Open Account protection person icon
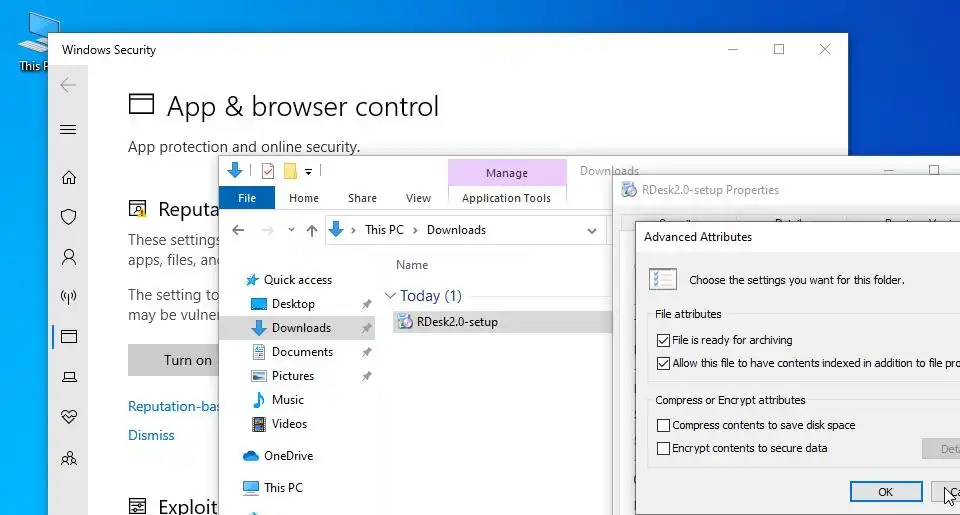The height and width of the screenshot is (515, 960). click(x=69, y=257)
